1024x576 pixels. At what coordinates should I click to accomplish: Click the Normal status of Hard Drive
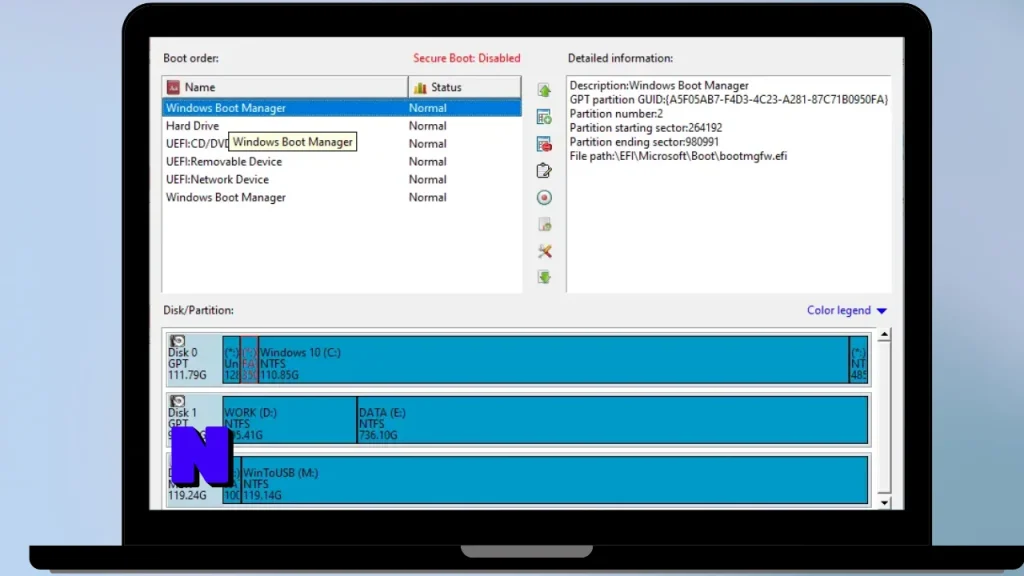pyautogui.click(x=427, y=125)
